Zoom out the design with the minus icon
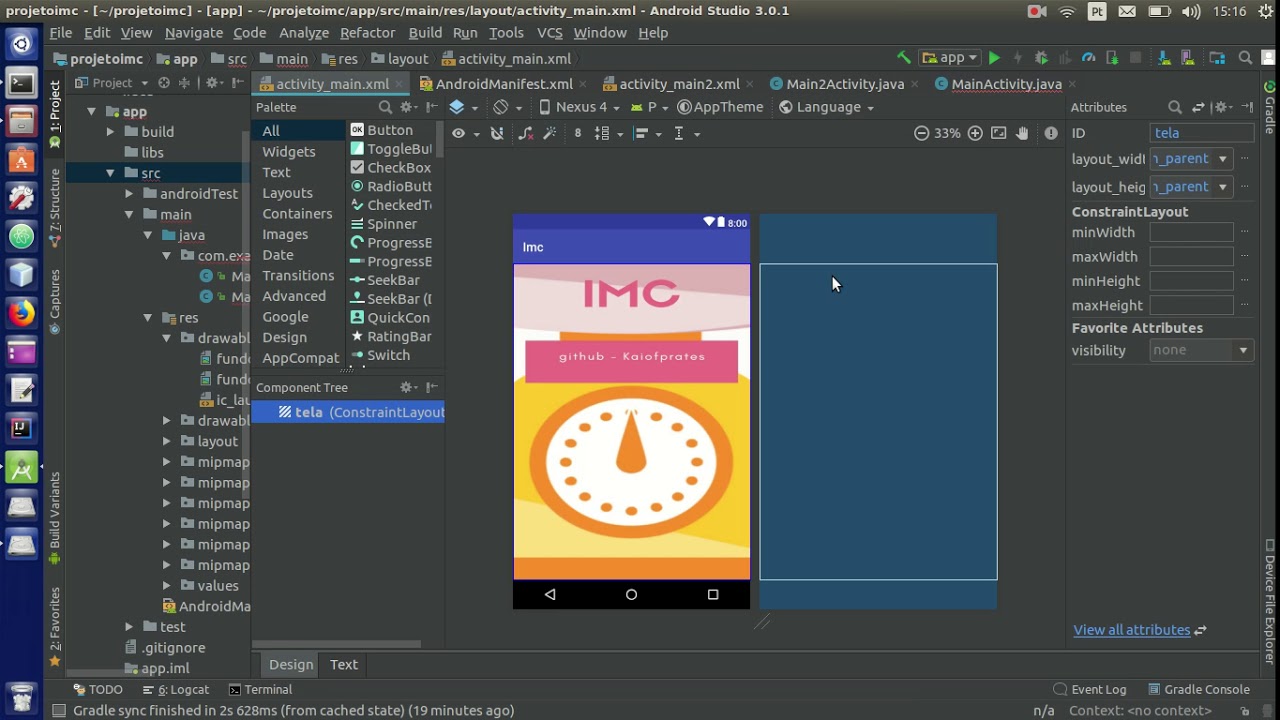1280x720 pixels. [x=922, y=133]
